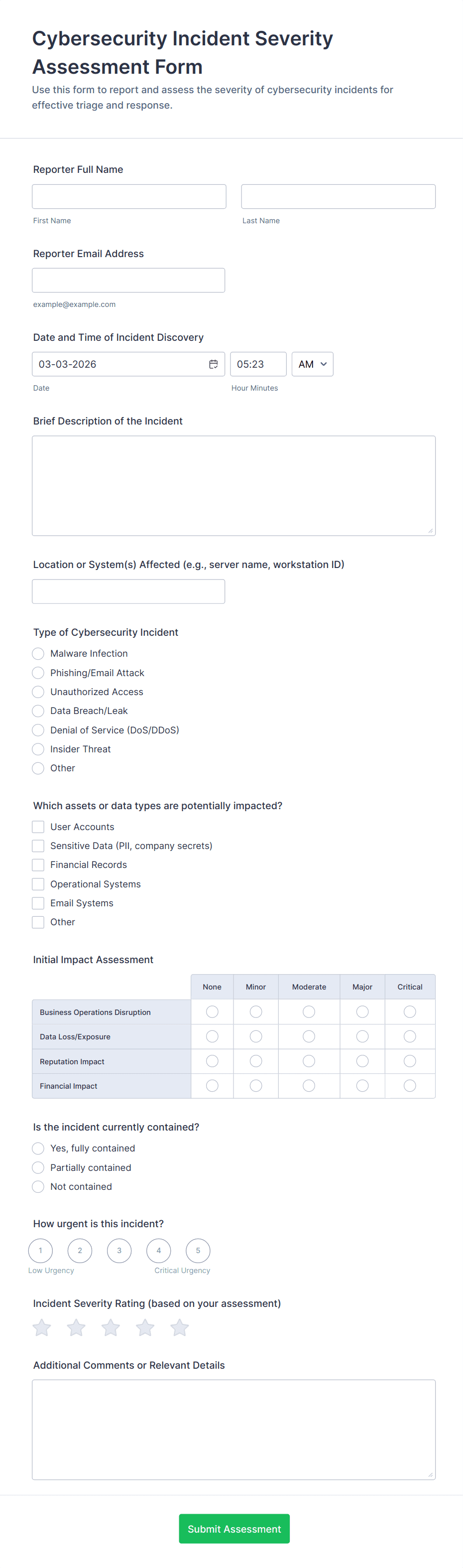Click the Hour Minutes time field
This screenshot has width=463, height=1568.
point(258,364)
